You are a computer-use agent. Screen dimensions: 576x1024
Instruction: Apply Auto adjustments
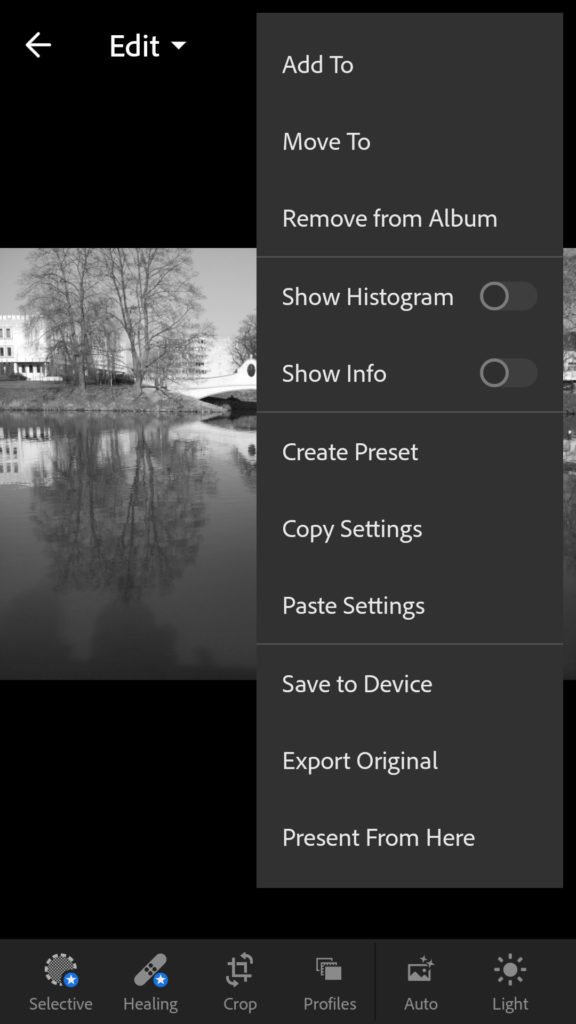421,982
